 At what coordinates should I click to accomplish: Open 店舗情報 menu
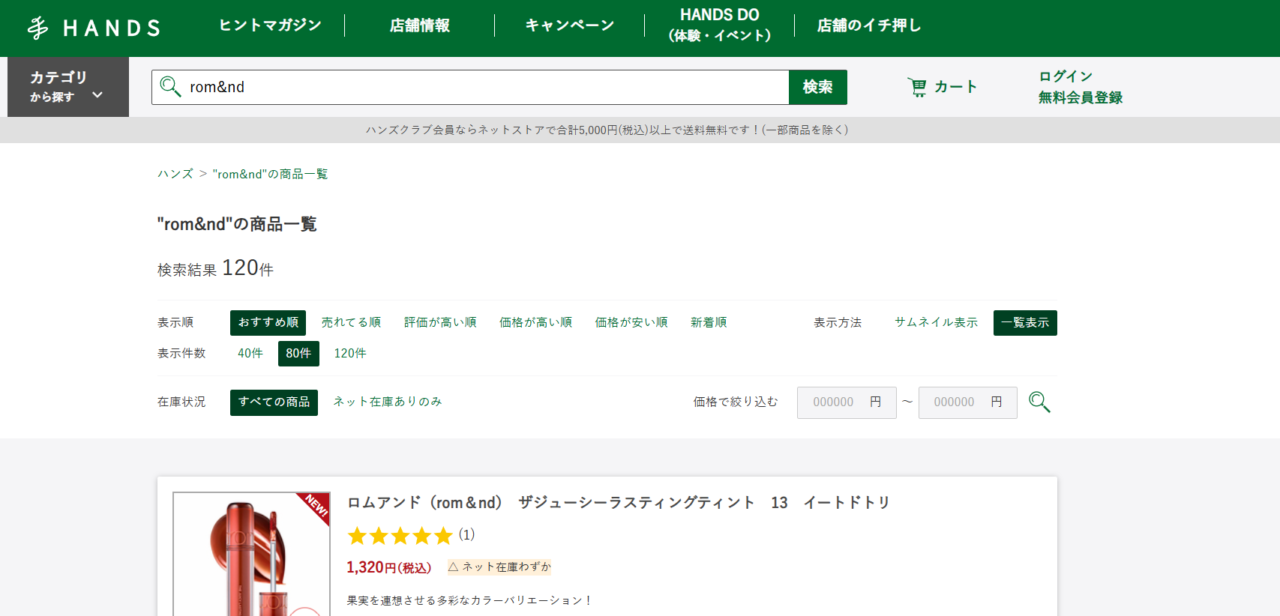[420, 25]
